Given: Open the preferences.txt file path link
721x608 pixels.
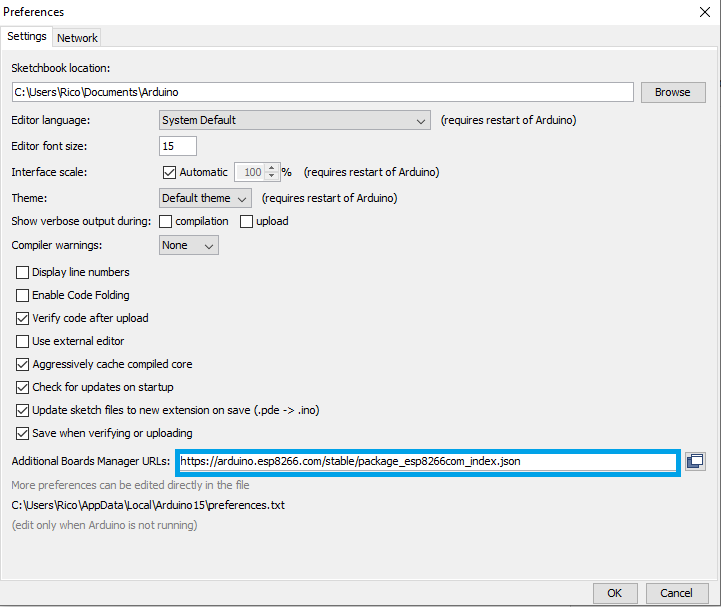Looking at the screenshot, I should (148, 505).
